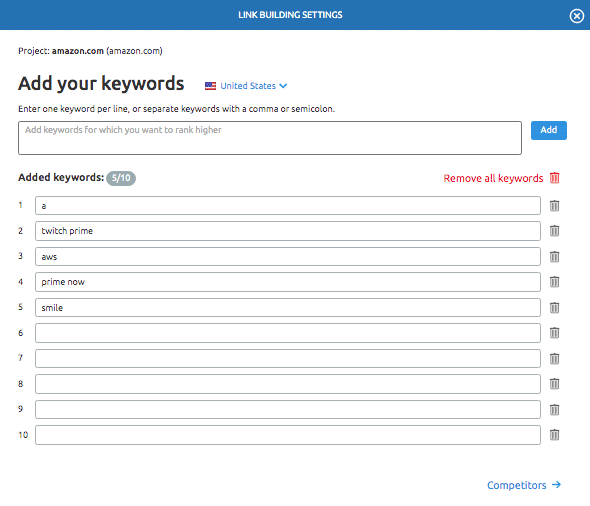Close the Link Building Settings dialog
The width and height of the screenshot is (590, 506).
tap(576, 16)
